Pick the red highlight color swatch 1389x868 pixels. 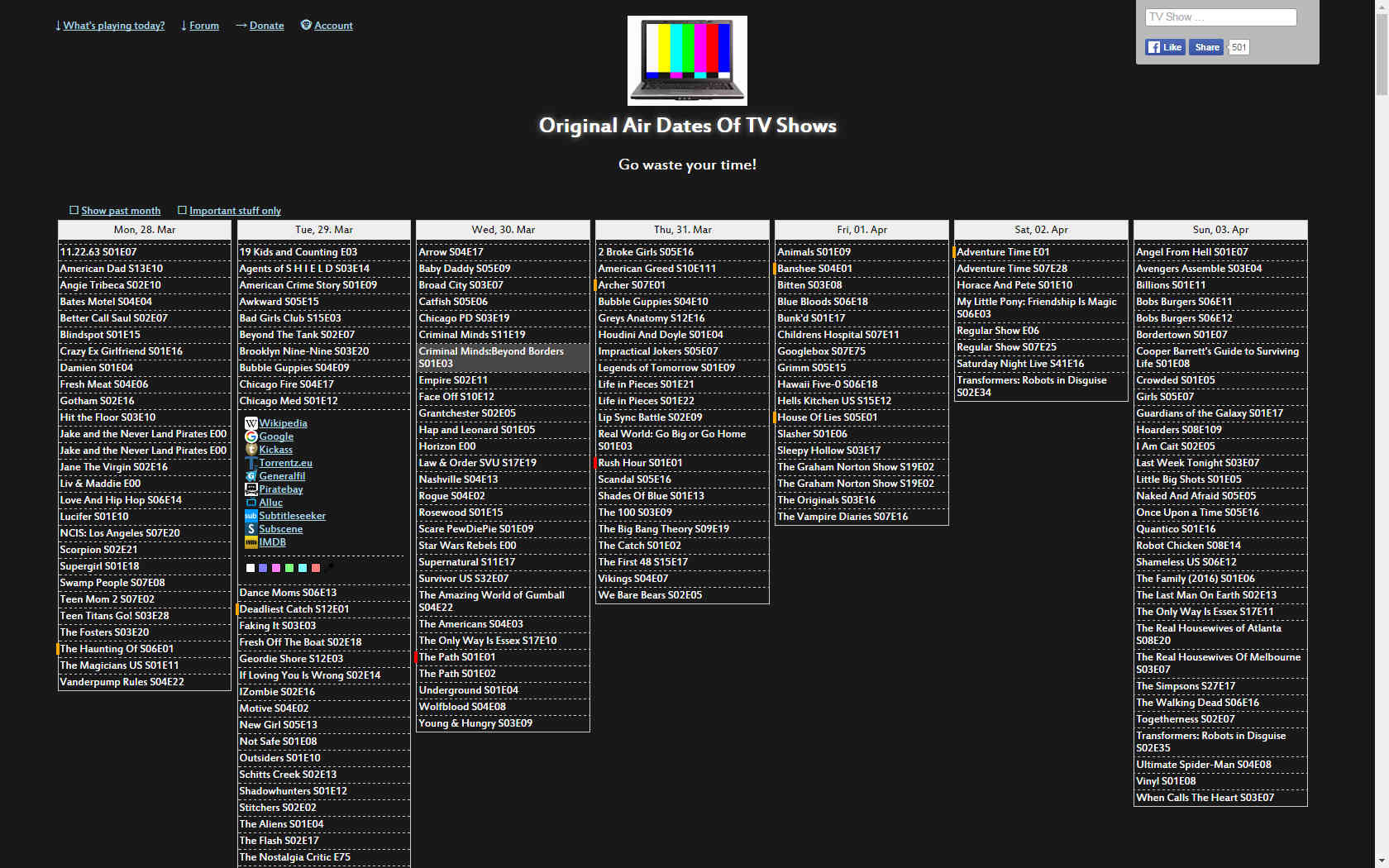click(316, 568)
